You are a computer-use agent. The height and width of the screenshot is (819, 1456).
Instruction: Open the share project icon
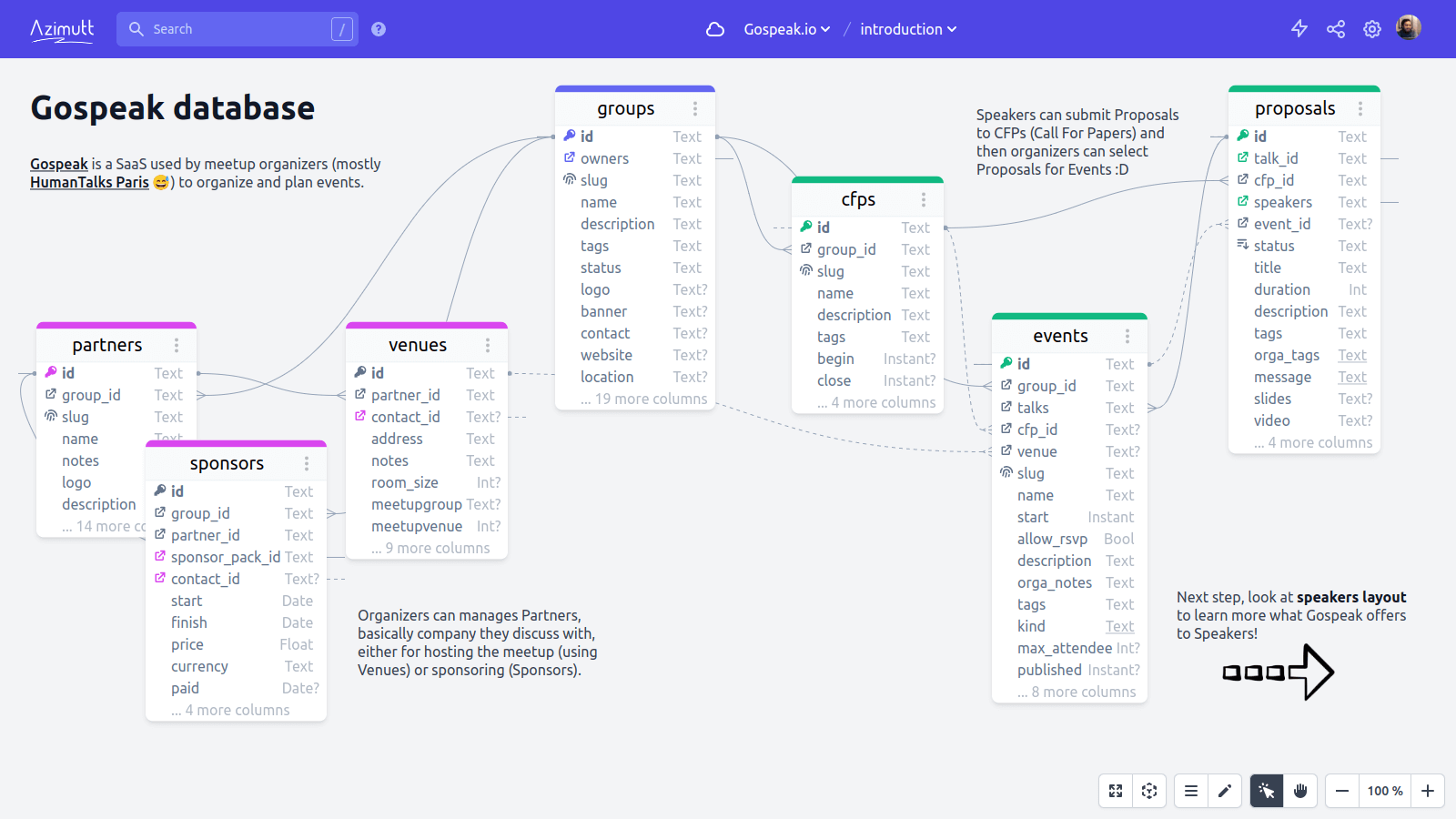pyautogui.click(x=1336, y=29)
